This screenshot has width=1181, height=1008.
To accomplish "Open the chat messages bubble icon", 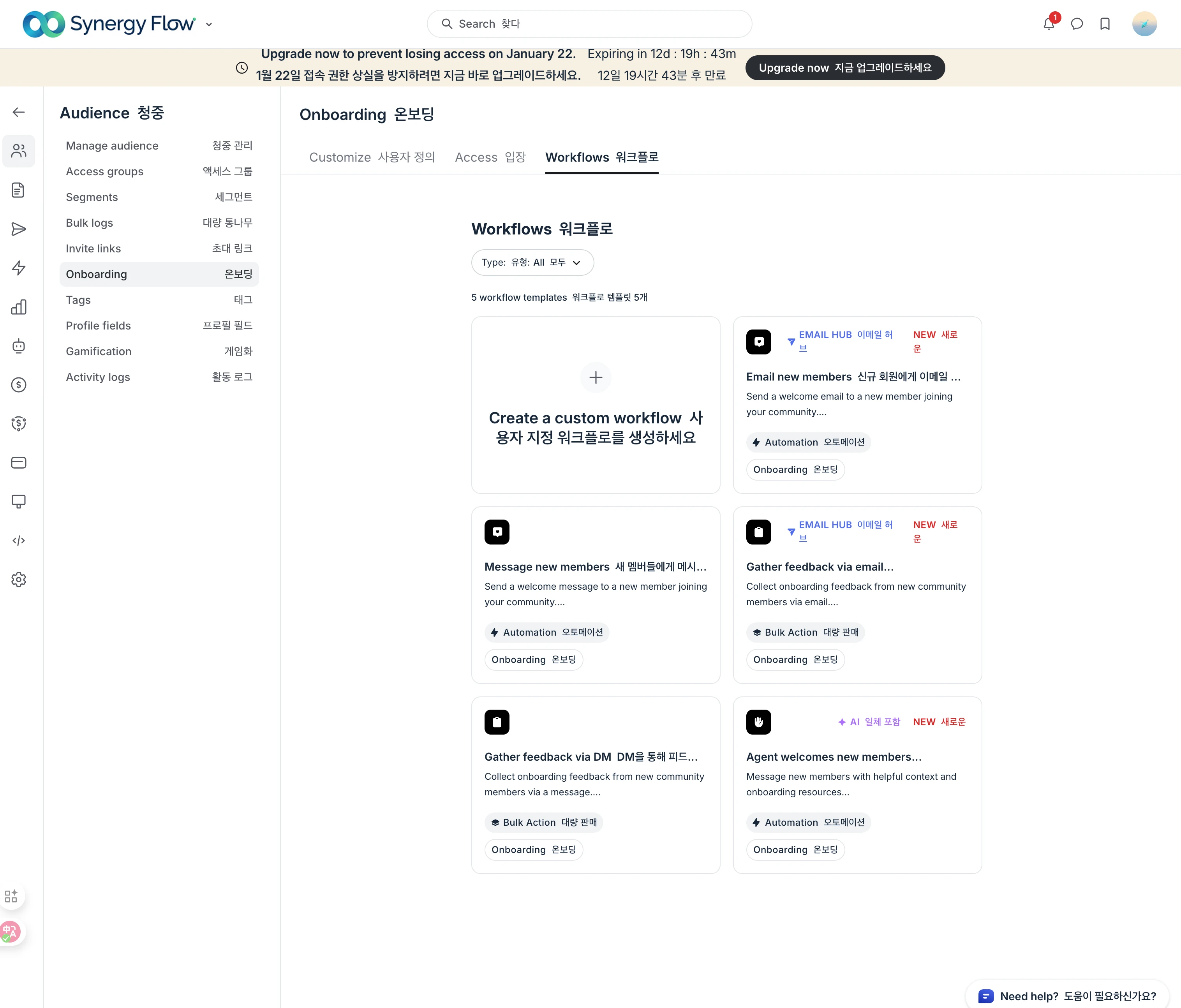I will coord(1077,24).
